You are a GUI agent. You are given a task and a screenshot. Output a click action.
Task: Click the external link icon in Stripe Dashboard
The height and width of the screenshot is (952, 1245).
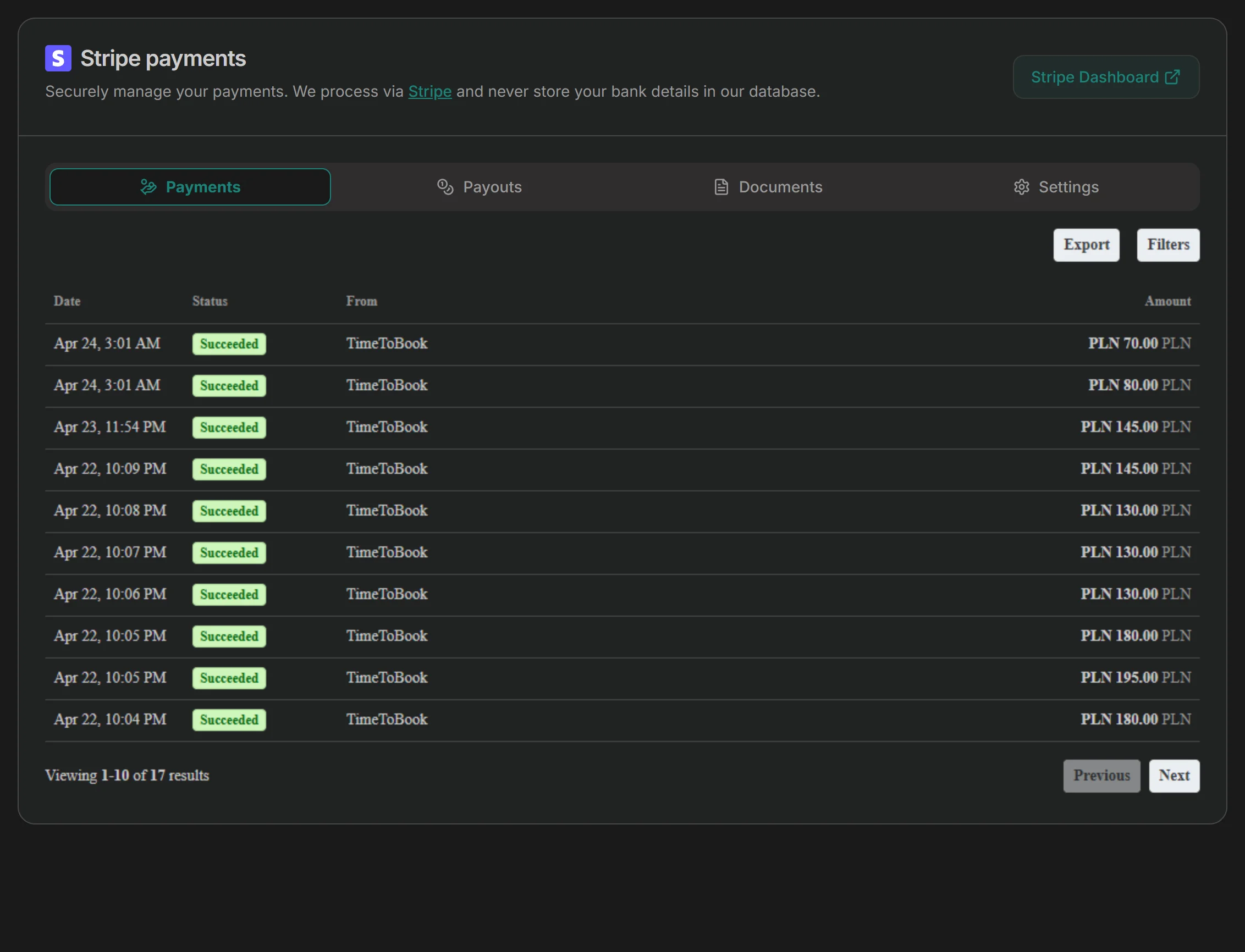pos(1172,77)
